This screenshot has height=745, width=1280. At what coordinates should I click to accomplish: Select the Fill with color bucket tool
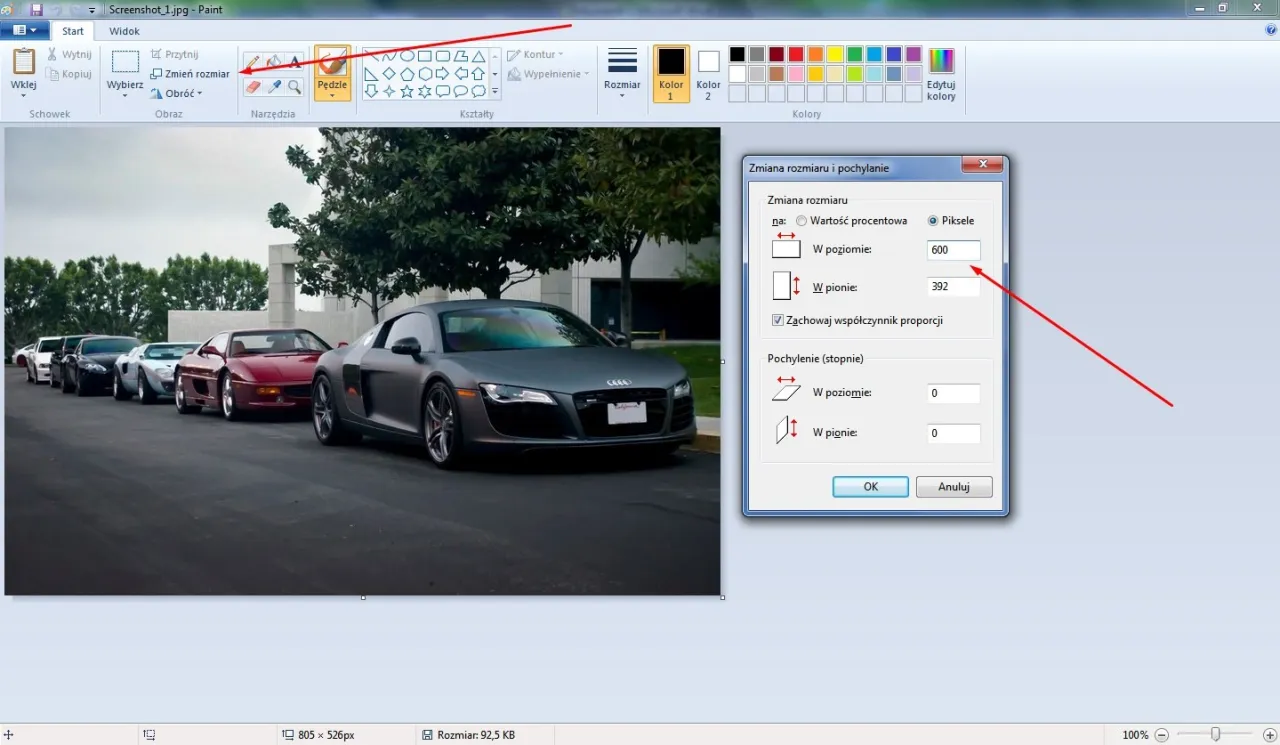pyautogui.click(x=274, y=62)
